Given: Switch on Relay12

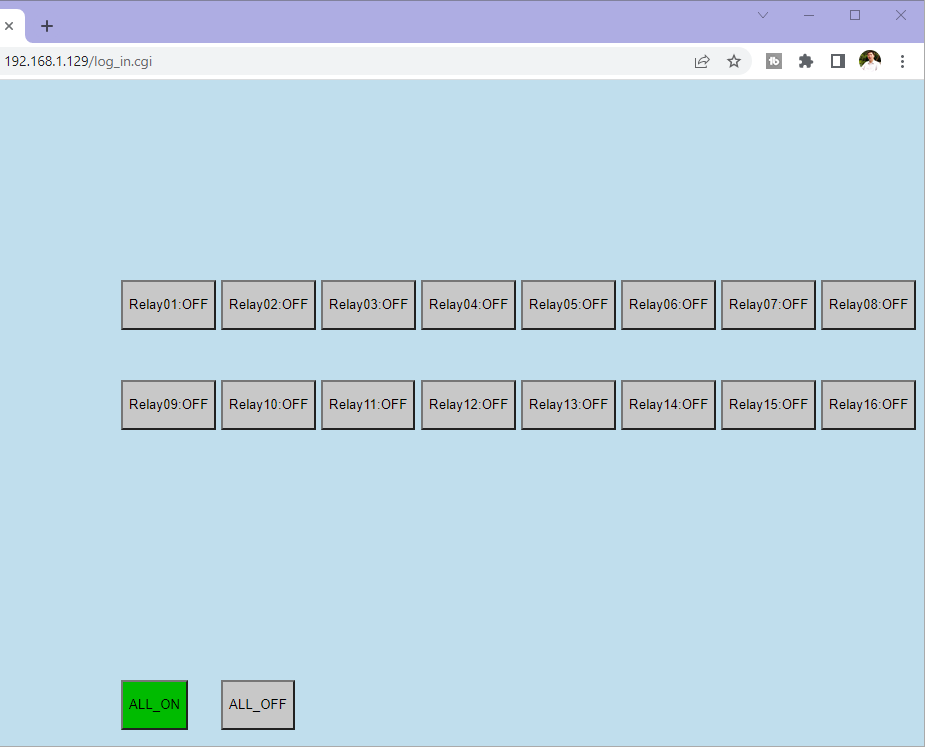Looking at the screenshot, I should coord(468,405).
